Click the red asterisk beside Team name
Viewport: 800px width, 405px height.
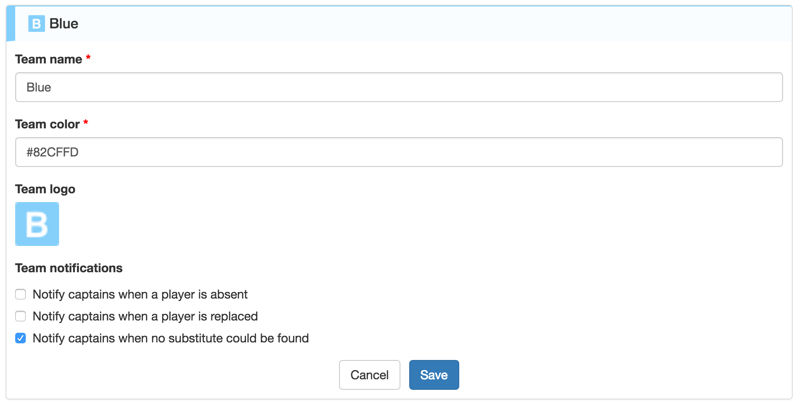(88, 58)
